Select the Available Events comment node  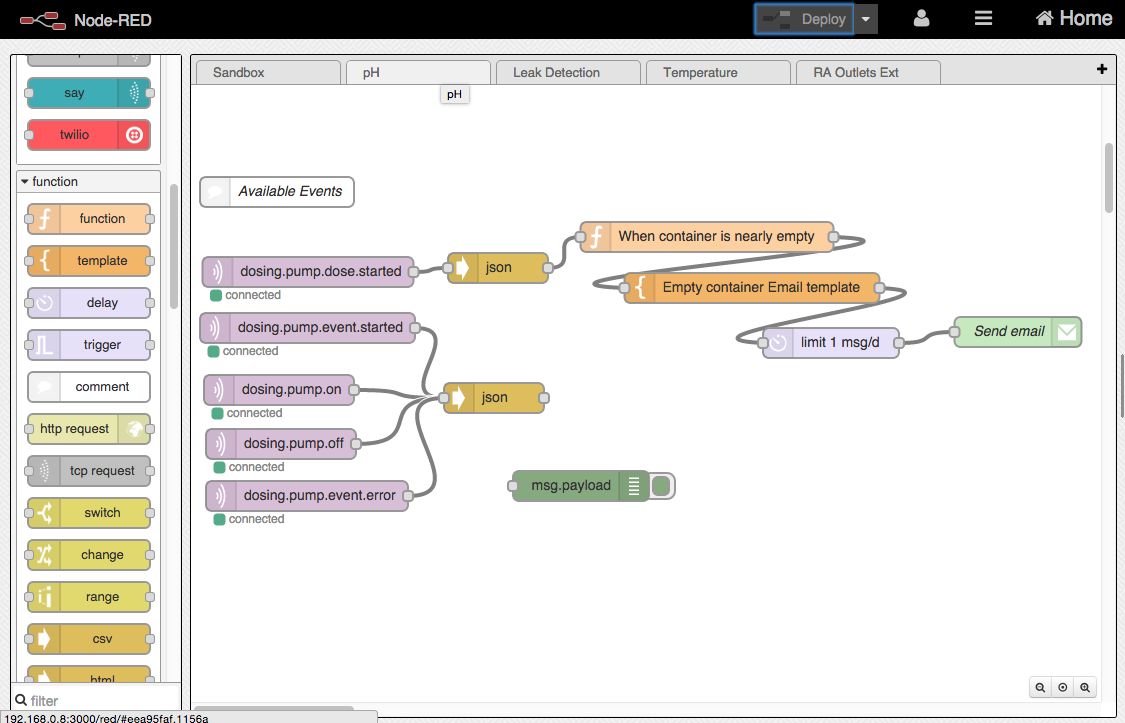pos(277,192)
